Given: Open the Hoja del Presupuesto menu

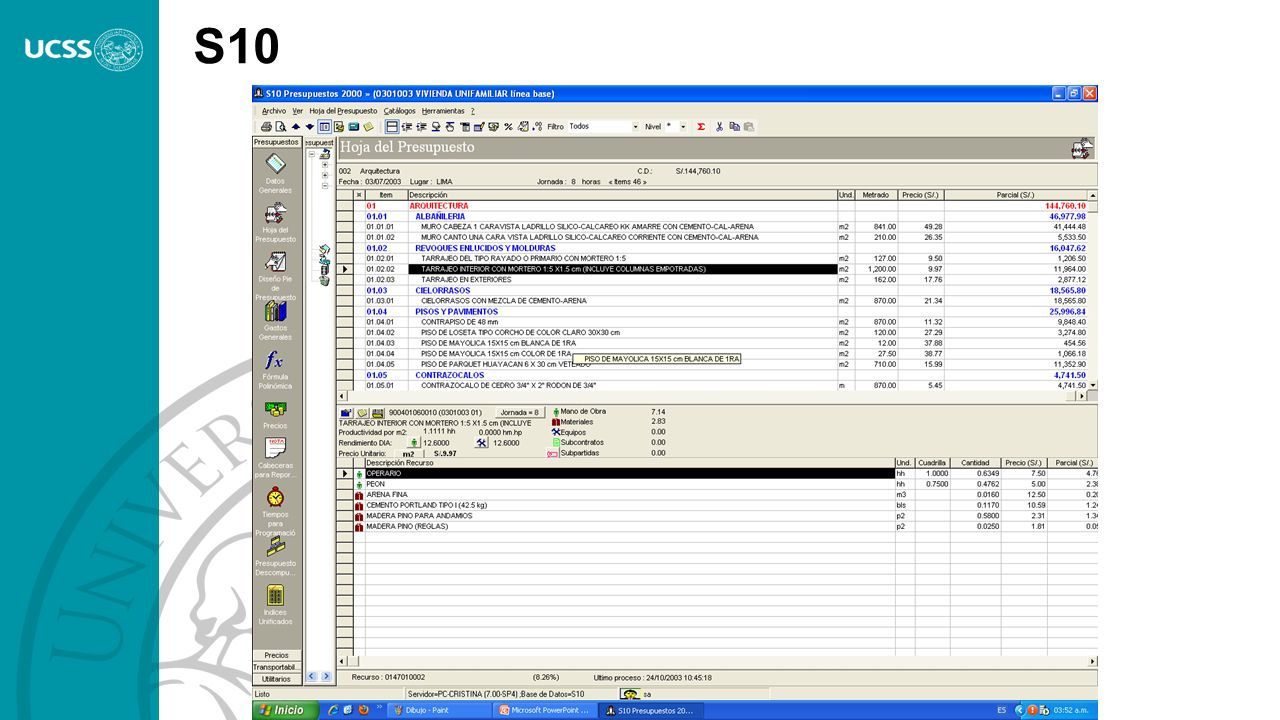Looking at the screenshot, I should 343,111.
